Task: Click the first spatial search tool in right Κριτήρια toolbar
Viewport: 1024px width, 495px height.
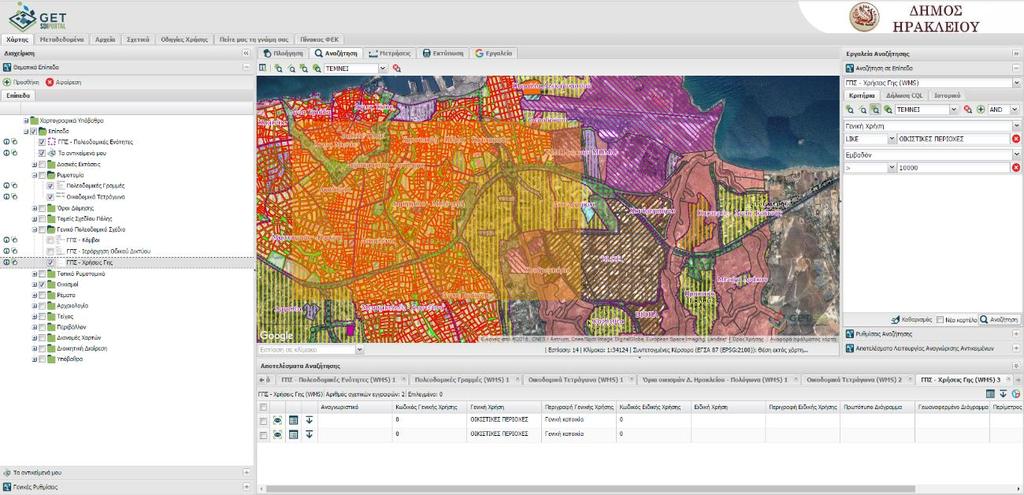Action: pyautogui.click(x=850, y=110)
